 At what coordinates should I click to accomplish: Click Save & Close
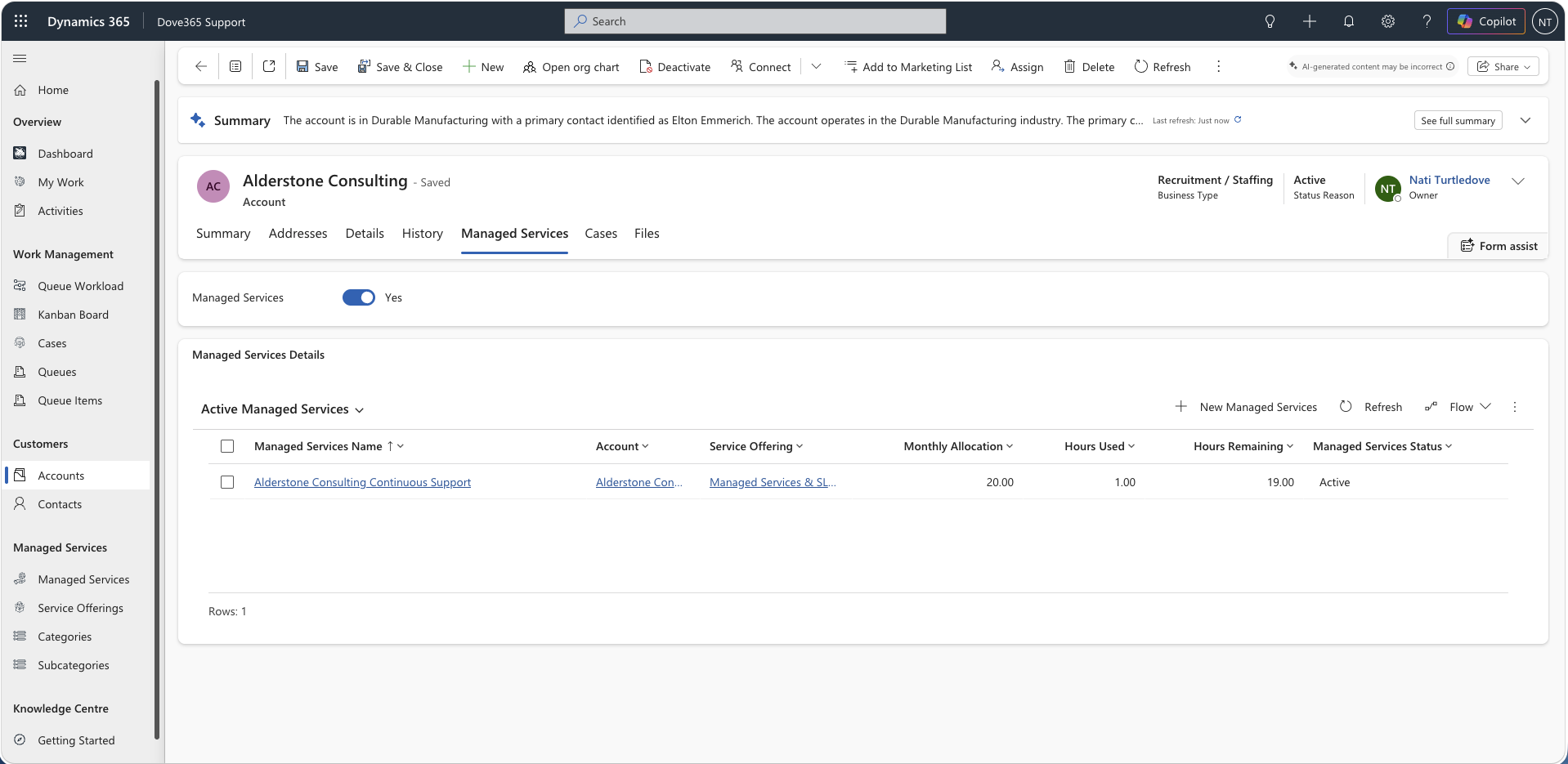[x=401, y=67]
